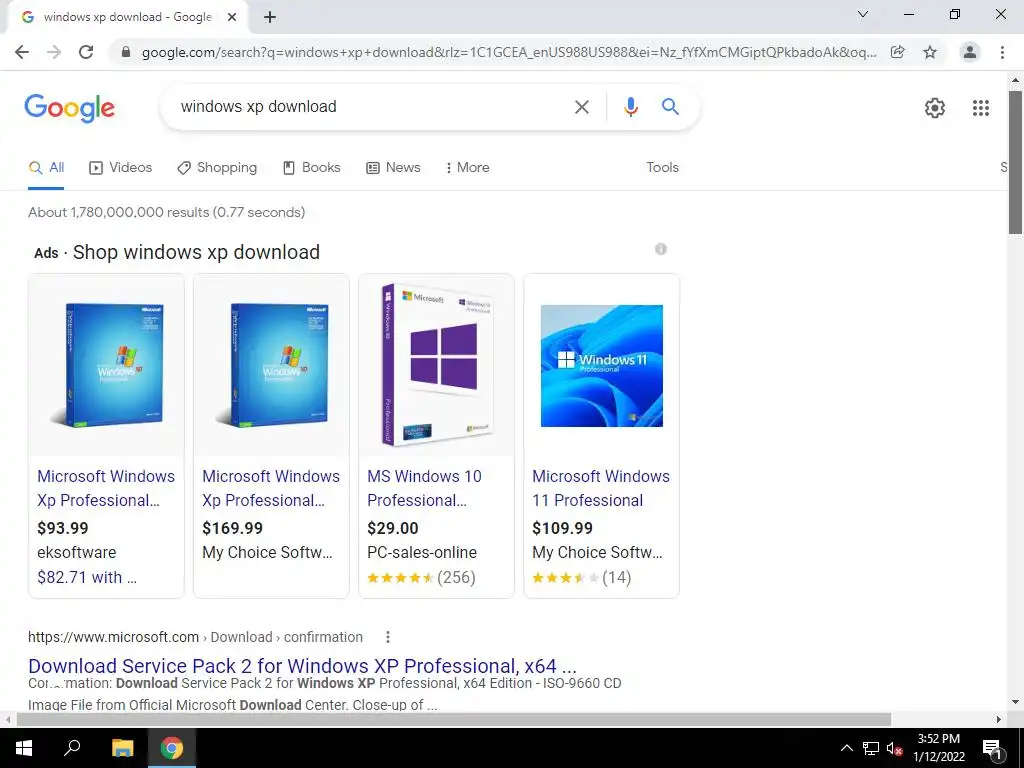This screenshot has height=768, width=1024.
Task: Switch to the News tab
Action: click(x=393, y=168)
